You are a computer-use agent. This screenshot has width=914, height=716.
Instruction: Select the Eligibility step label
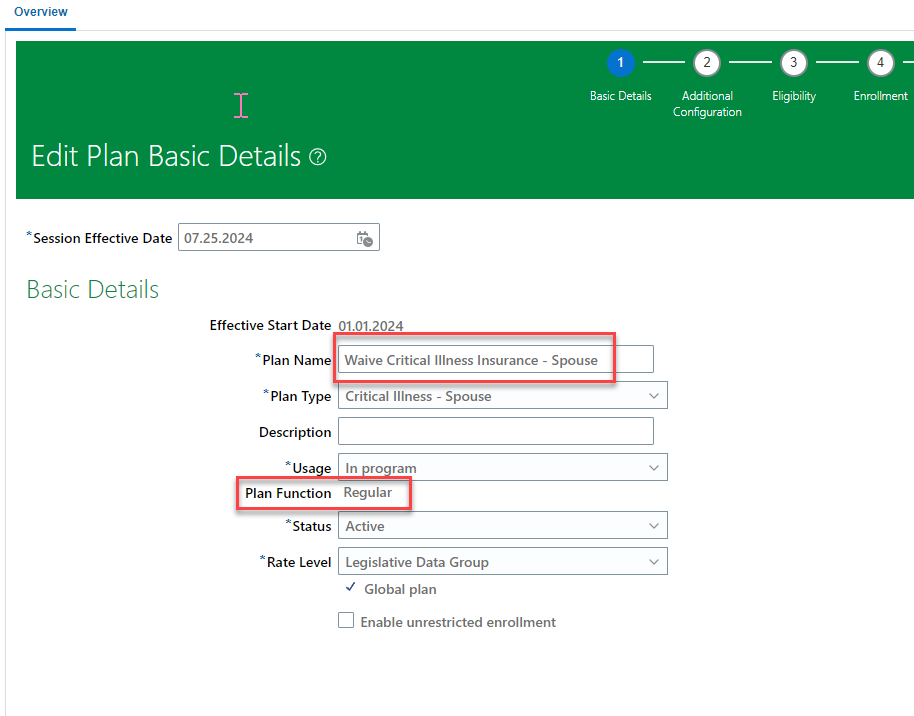pos(794,95)
